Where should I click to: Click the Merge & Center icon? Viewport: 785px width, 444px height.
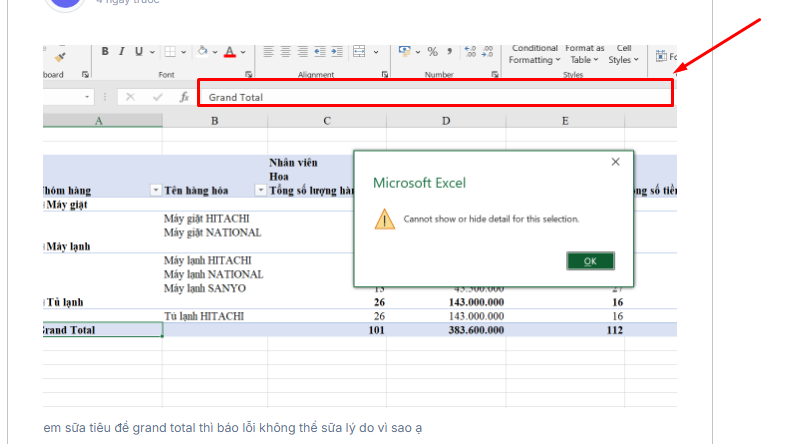(361, 52)
